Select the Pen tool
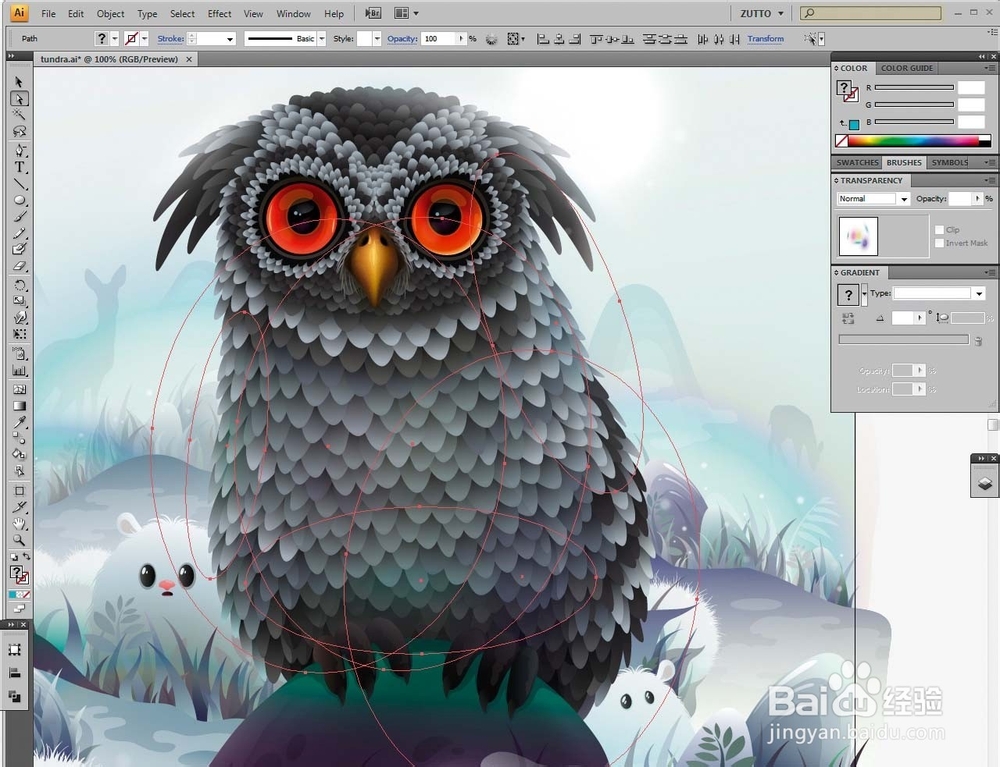 pyautogui.click(x=19, y=151)
